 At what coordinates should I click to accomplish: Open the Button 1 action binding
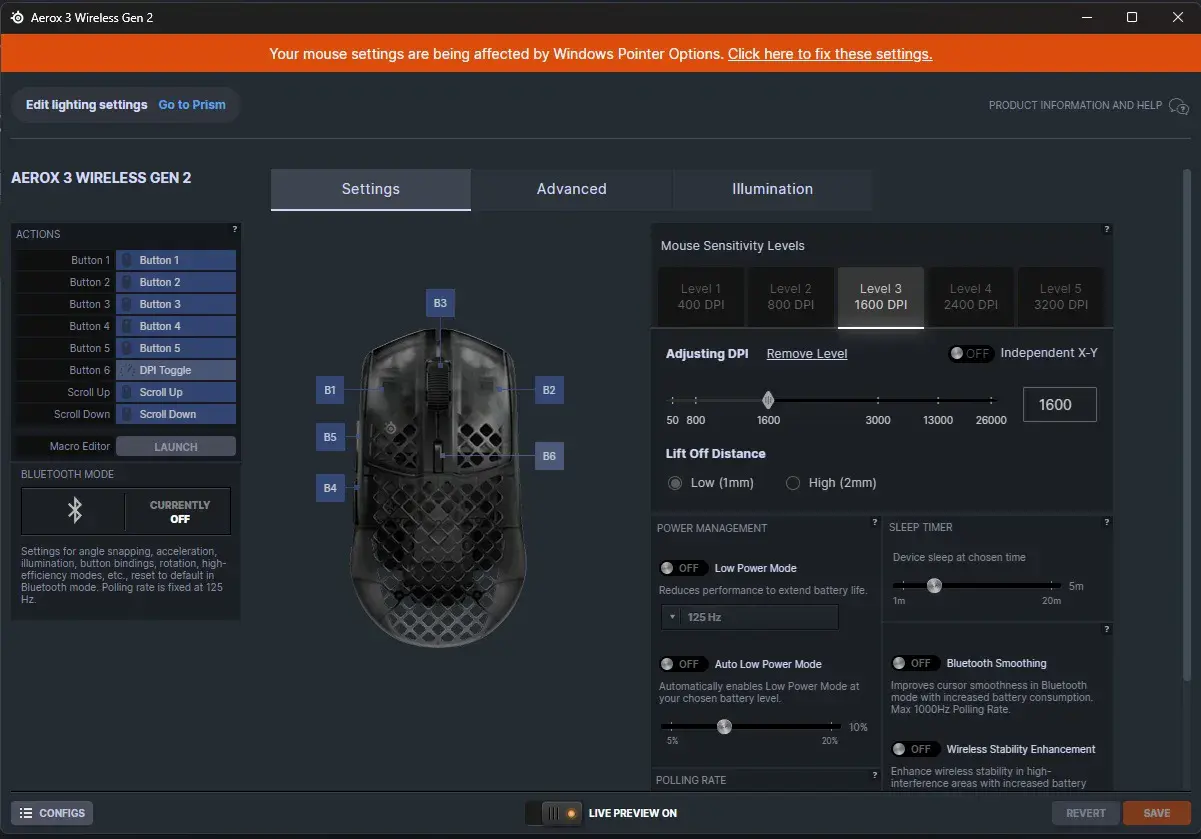pyautogui.click(x=176, y=260)
